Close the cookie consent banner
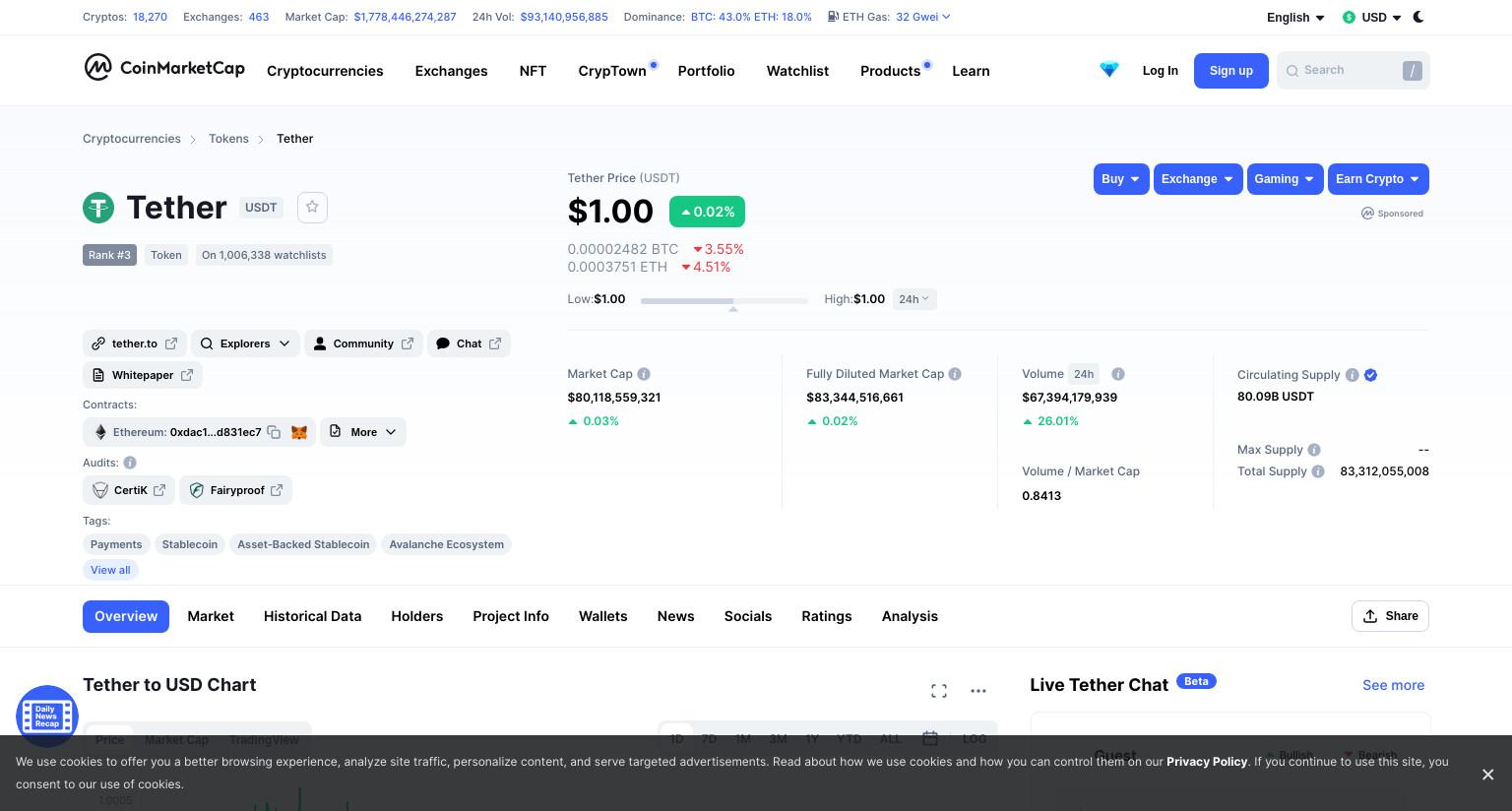Viewport: 1512px width, 811px height. click(1487, 775)
